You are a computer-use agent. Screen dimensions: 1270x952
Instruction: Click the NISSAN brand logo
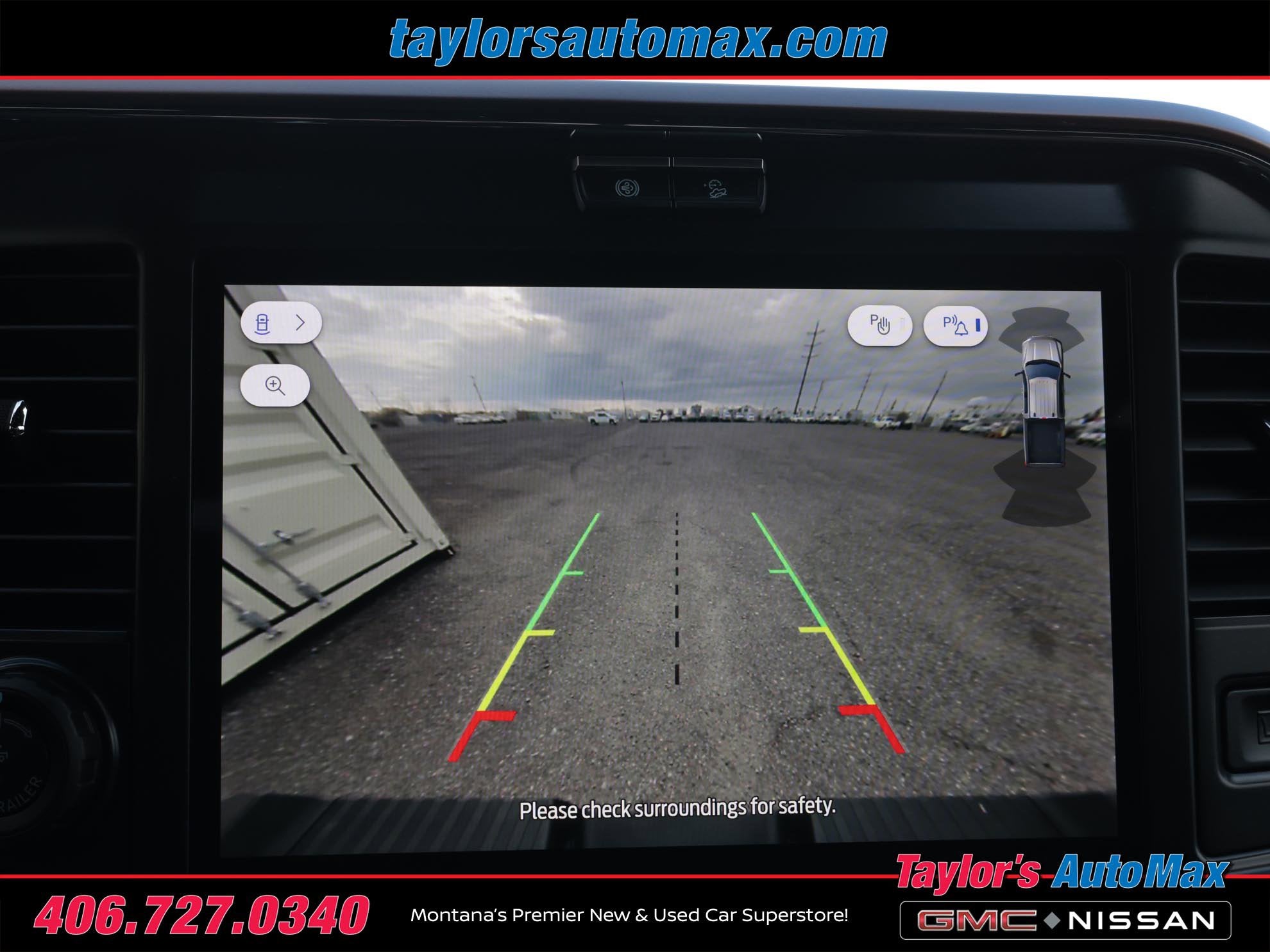click(x=1142, y=921)
